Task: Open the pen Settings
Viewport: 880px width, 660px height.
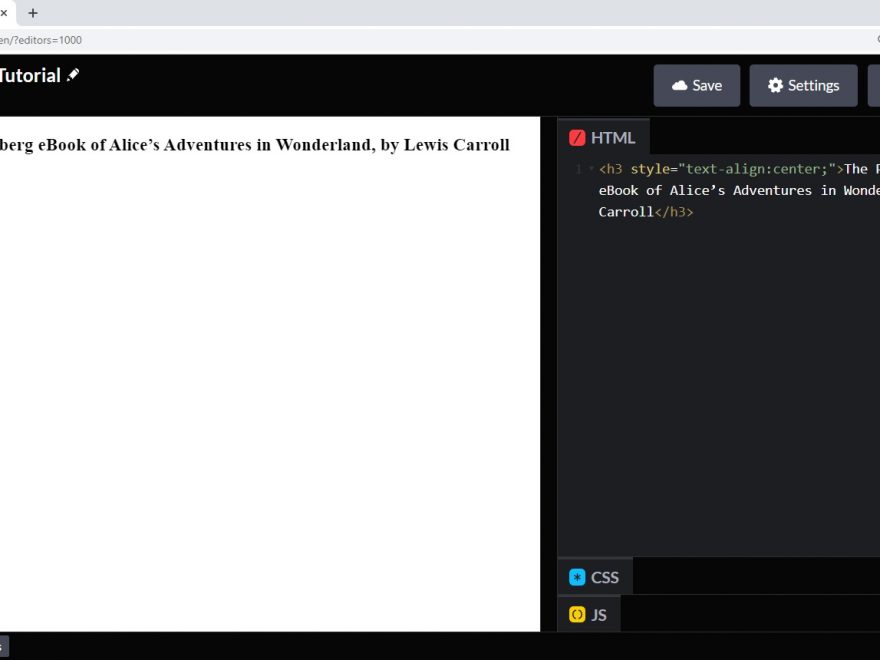Action: point(803,86)
